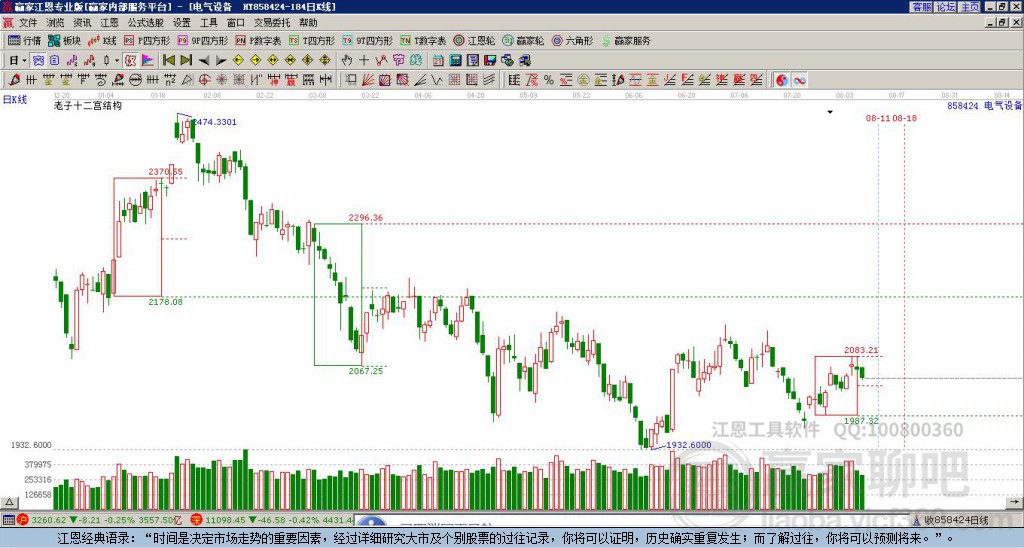Click the grid icon at status bar left

point(8,520)
